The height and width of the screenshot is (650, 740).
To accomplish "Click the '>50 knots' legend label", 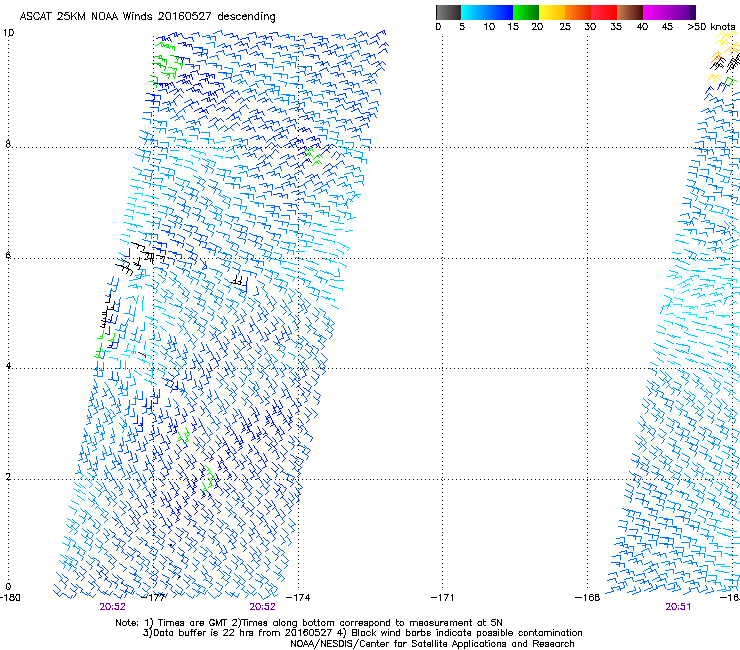I will 711,27.
